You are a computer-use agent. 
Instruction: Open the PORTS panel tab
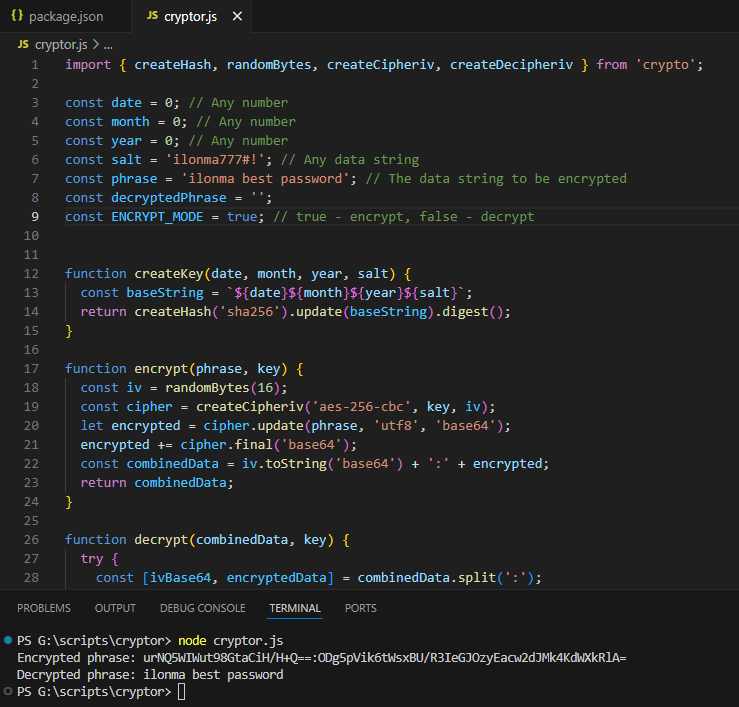[361, 608]
